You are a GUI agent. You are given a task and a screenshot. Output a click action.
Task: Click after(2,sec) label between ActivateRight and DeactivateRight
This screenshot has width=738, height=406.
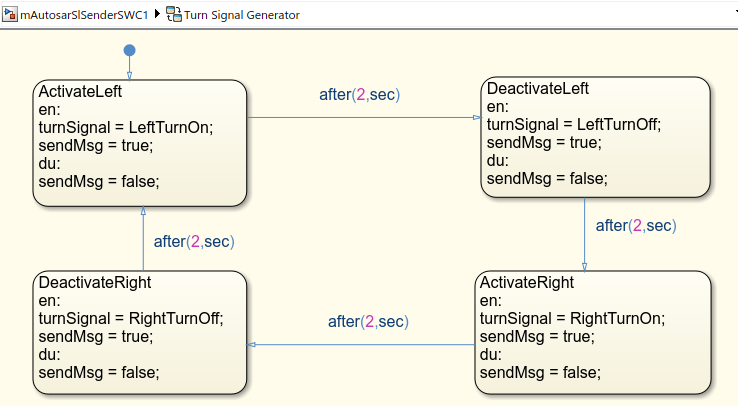pyautogui.click(x=368, y=322)
